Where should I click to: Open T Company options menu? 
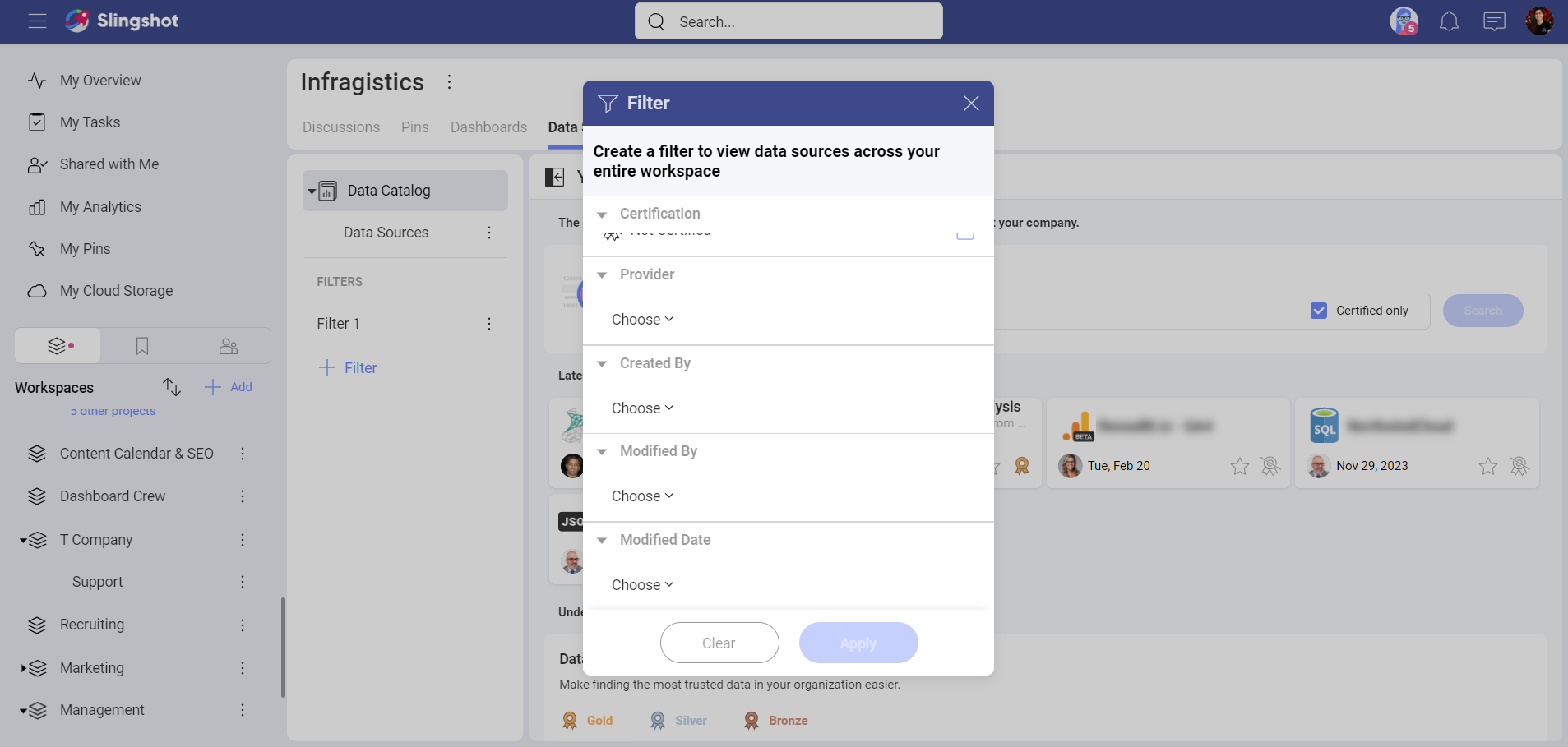tap(243, 540)
